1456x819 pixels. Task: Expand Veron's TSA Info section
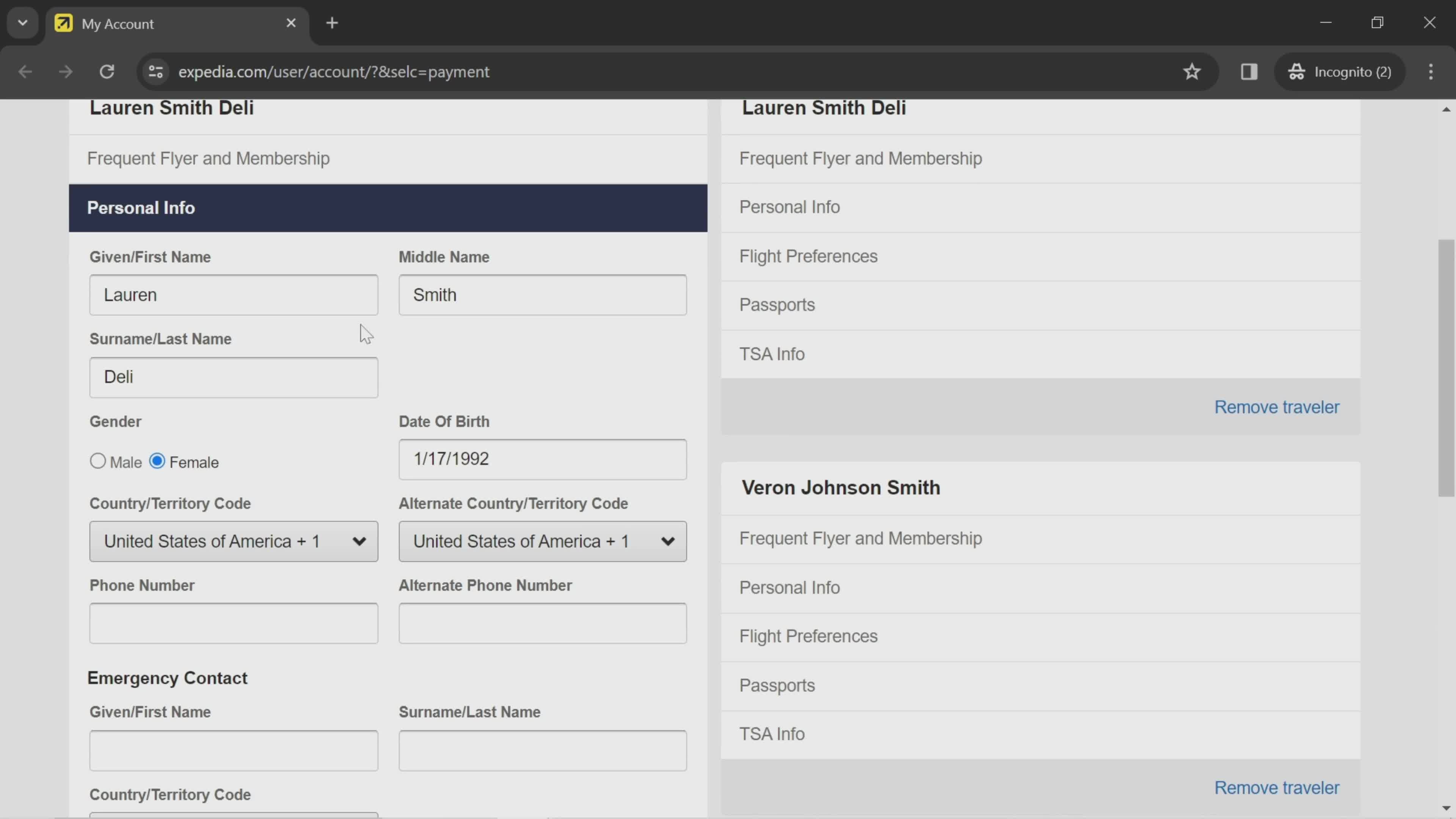[1040, 734]
